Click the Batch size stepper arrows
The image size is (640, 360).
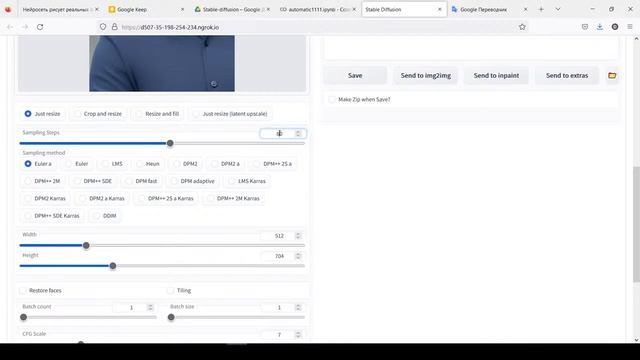point(298,307)
